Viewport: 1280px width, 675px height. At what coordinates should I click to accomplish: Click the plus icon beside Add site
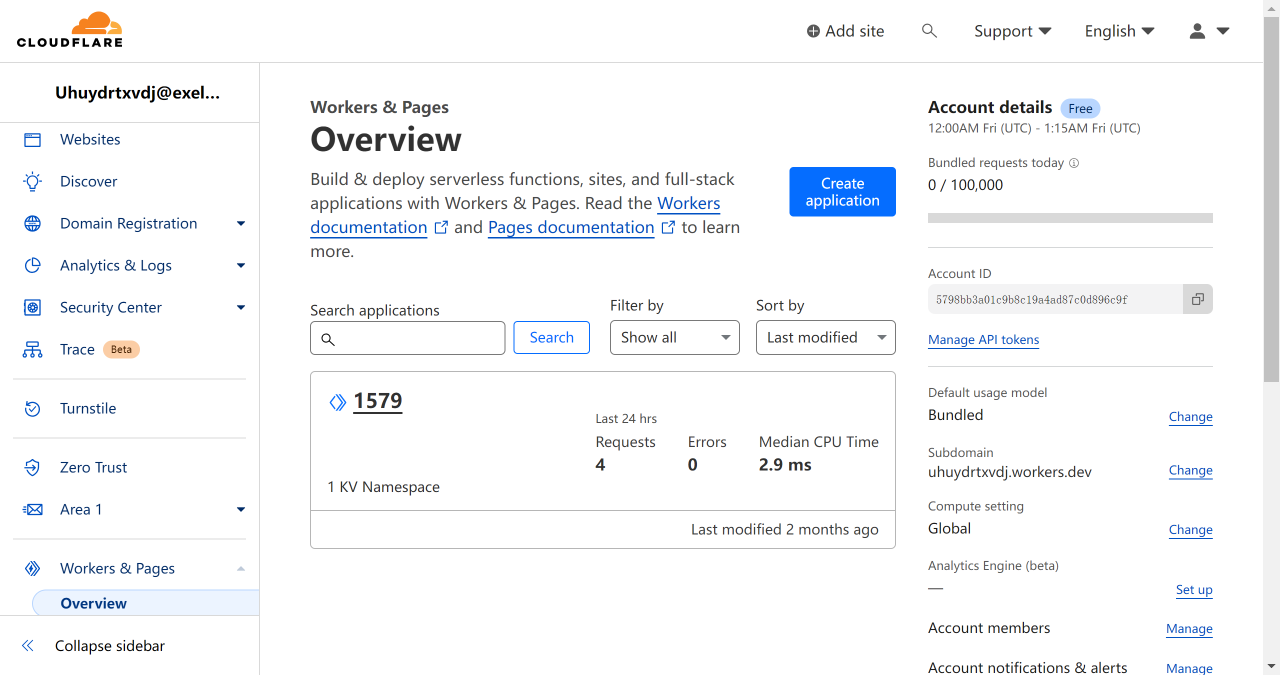tap(813, 31)
